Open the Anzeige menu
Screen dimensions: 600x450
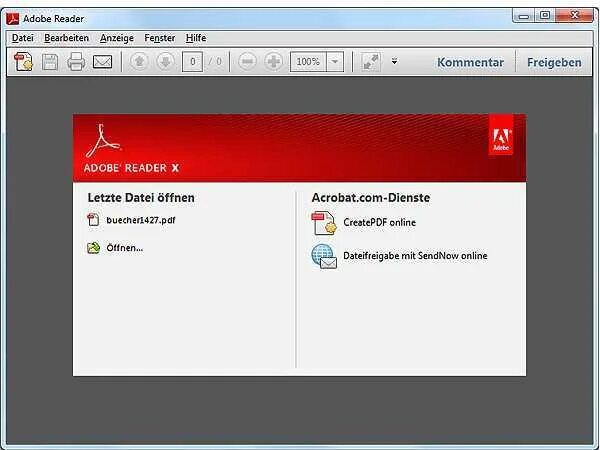click(117, 38)
